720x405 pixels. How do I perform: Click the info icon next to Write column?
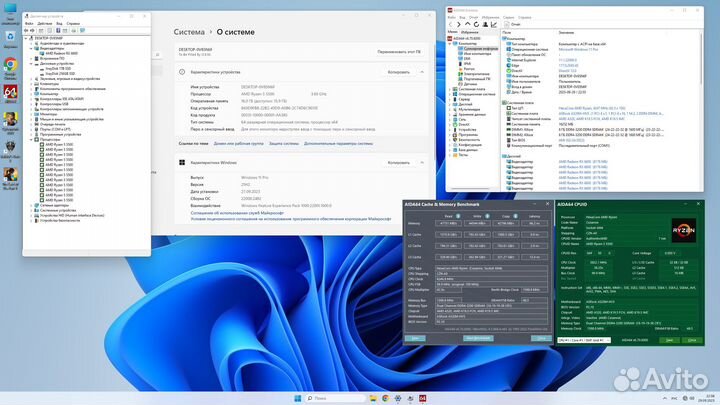point(487,216)
